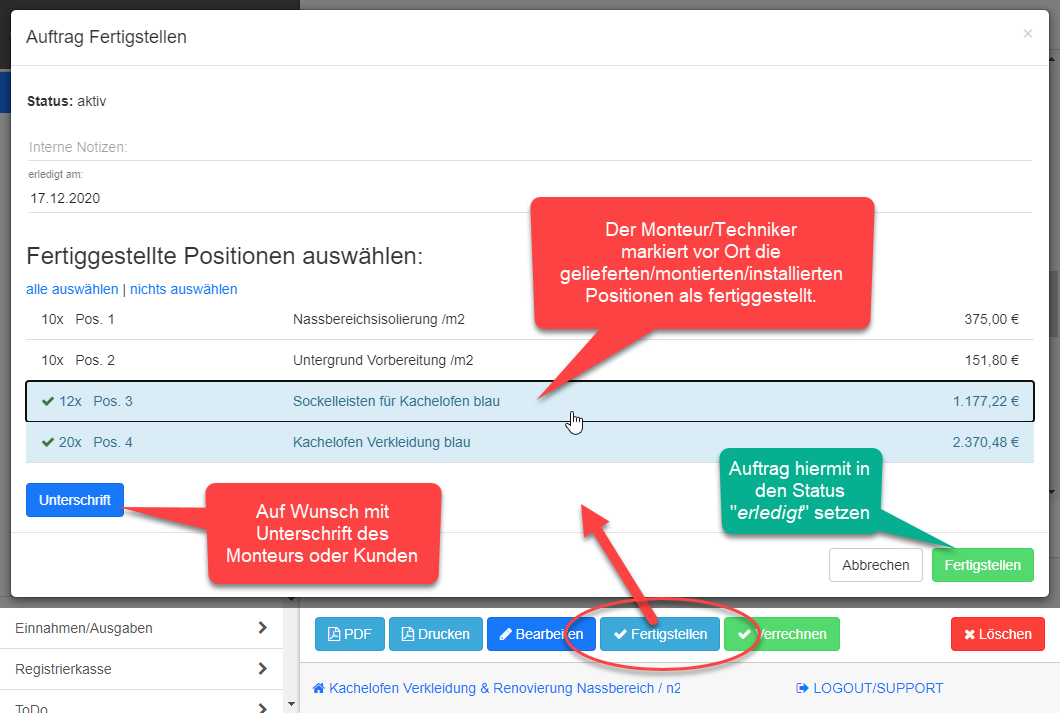This screenshot has width=1060, height=713.
Task: Expand the ToDo sidebar menu
Action: click(x=142, y=706)
